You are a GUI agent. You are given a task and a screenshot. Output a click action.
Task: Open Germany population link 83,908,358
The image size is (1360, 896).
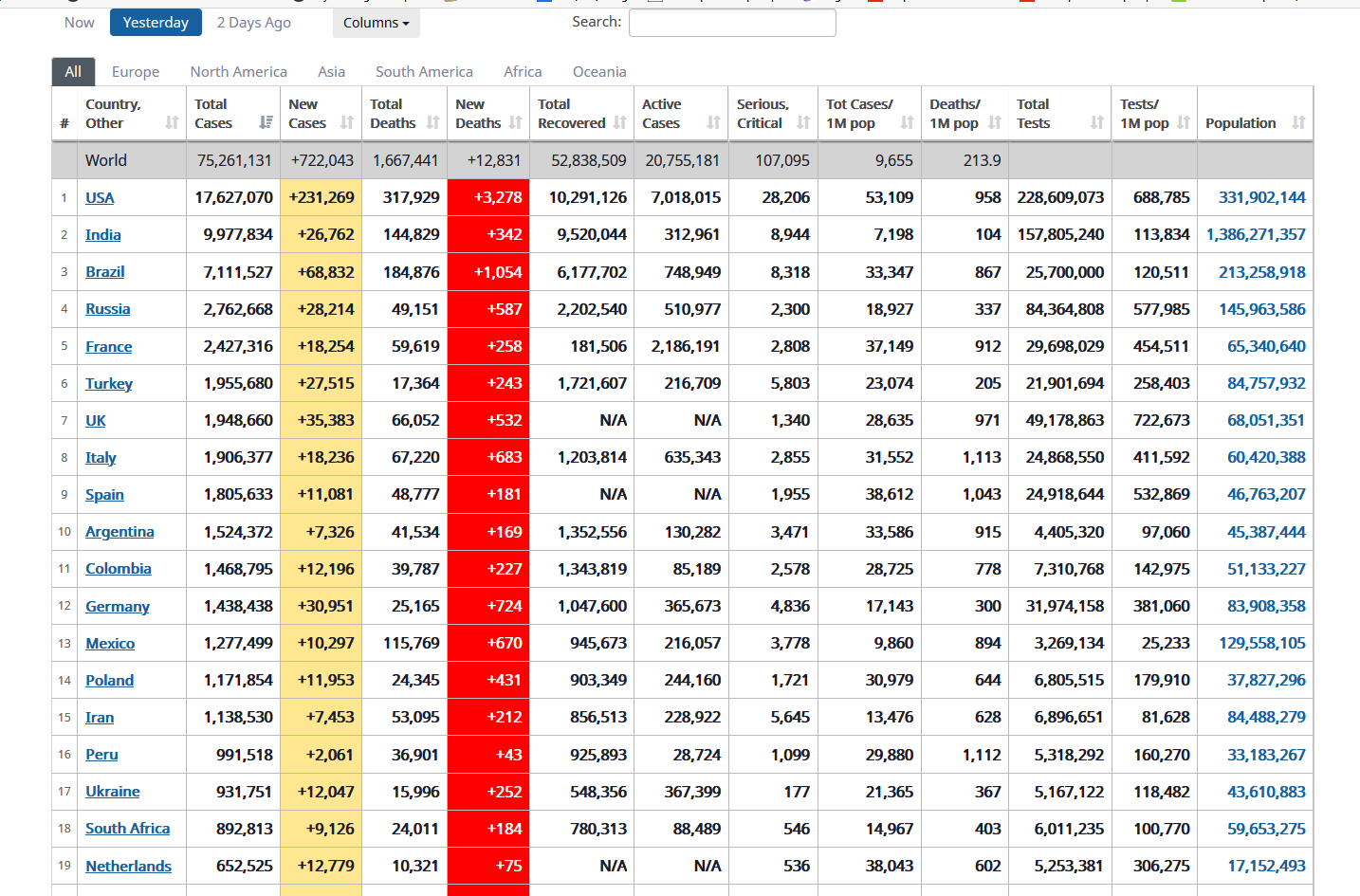(x=1266, y=607)
